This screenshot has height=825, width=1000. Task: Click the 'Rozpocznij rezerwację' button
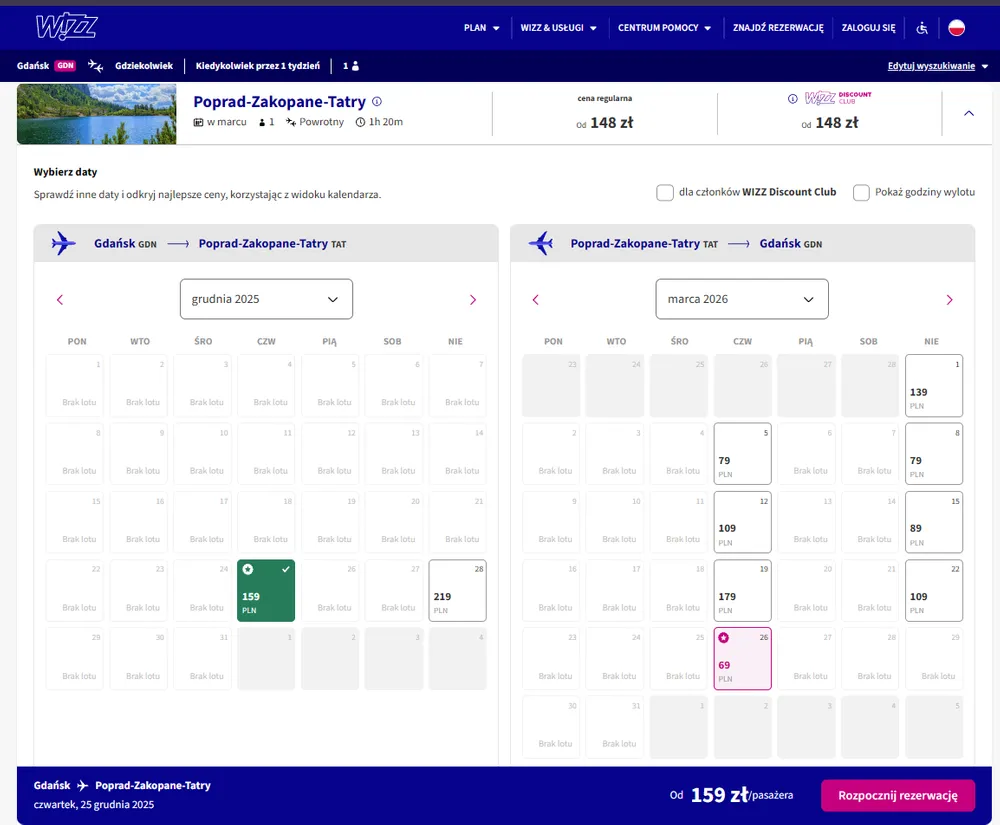coord(897,795)
